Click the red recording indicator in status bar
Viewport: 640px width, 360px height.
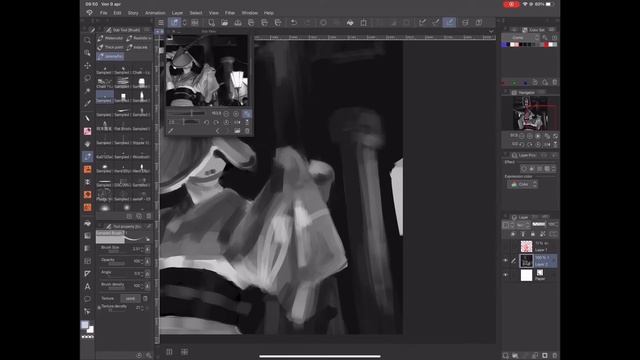click(x=511, y=4)
